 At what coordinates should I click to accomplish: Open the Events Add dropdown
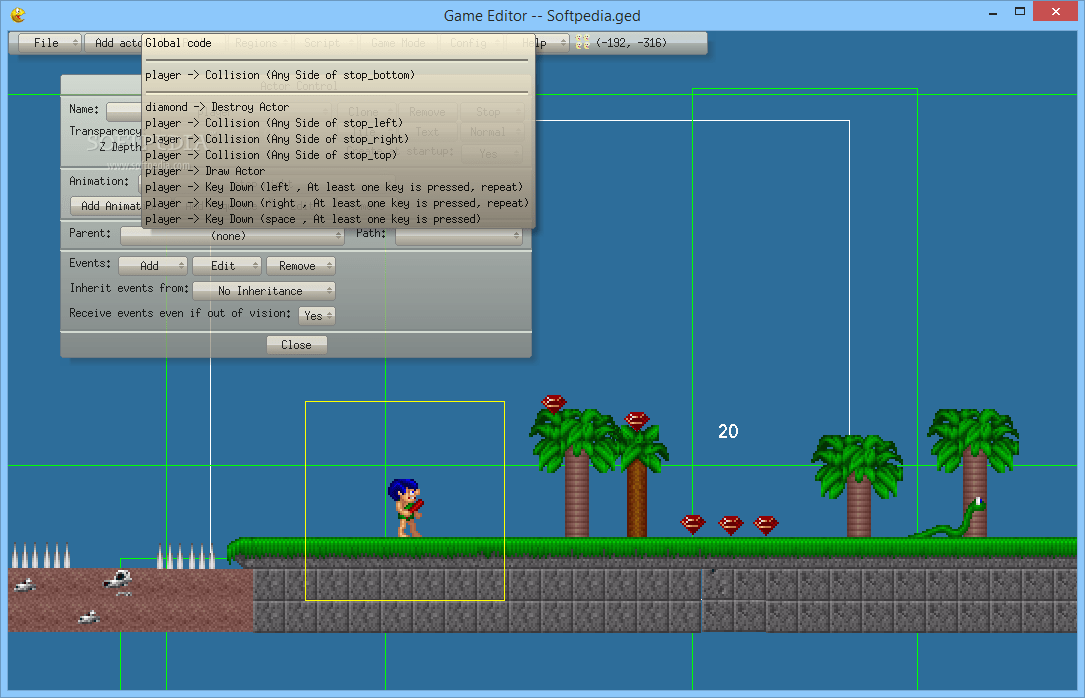point(153,266)
